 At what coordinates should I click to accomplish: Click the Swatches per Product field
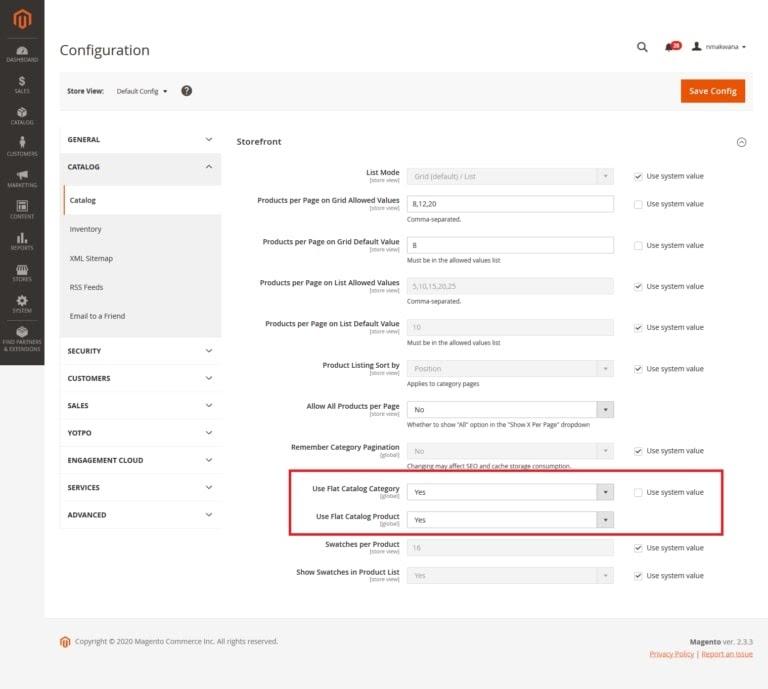point(510,548)
